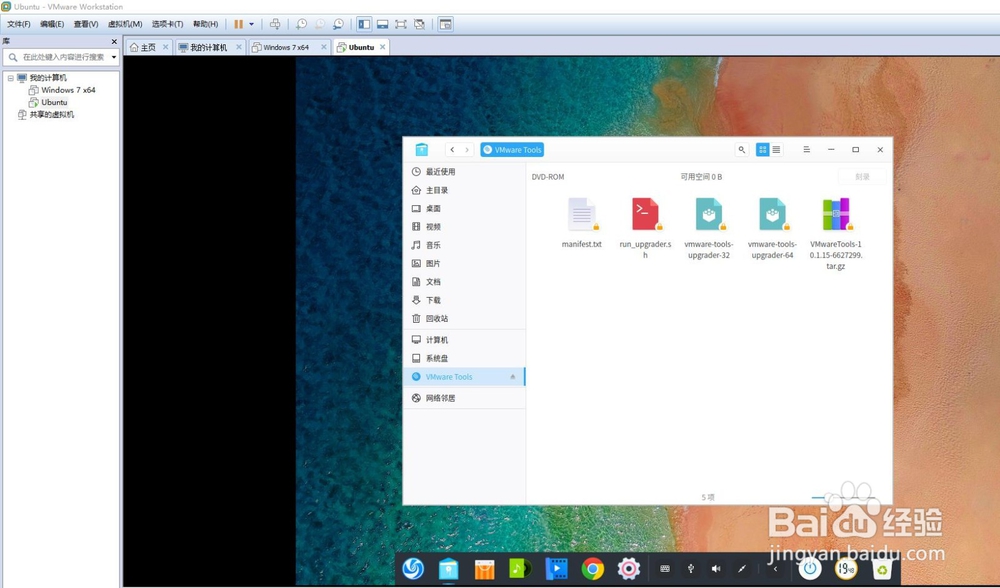Select the VMwareTools tar.gz archive thumbnail
This screenshot has height=588, width=1000.
pos(835,214)
